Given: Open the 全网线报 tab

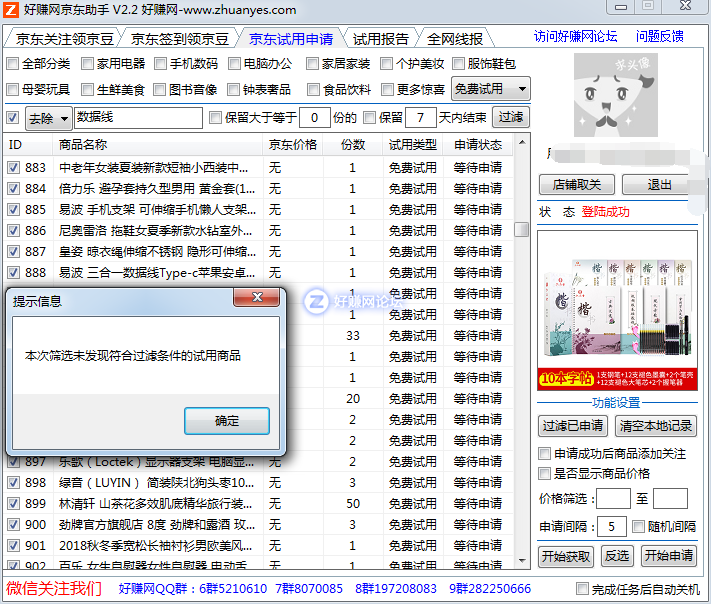Looking at the screenshot, I should (x=455, y=39).
